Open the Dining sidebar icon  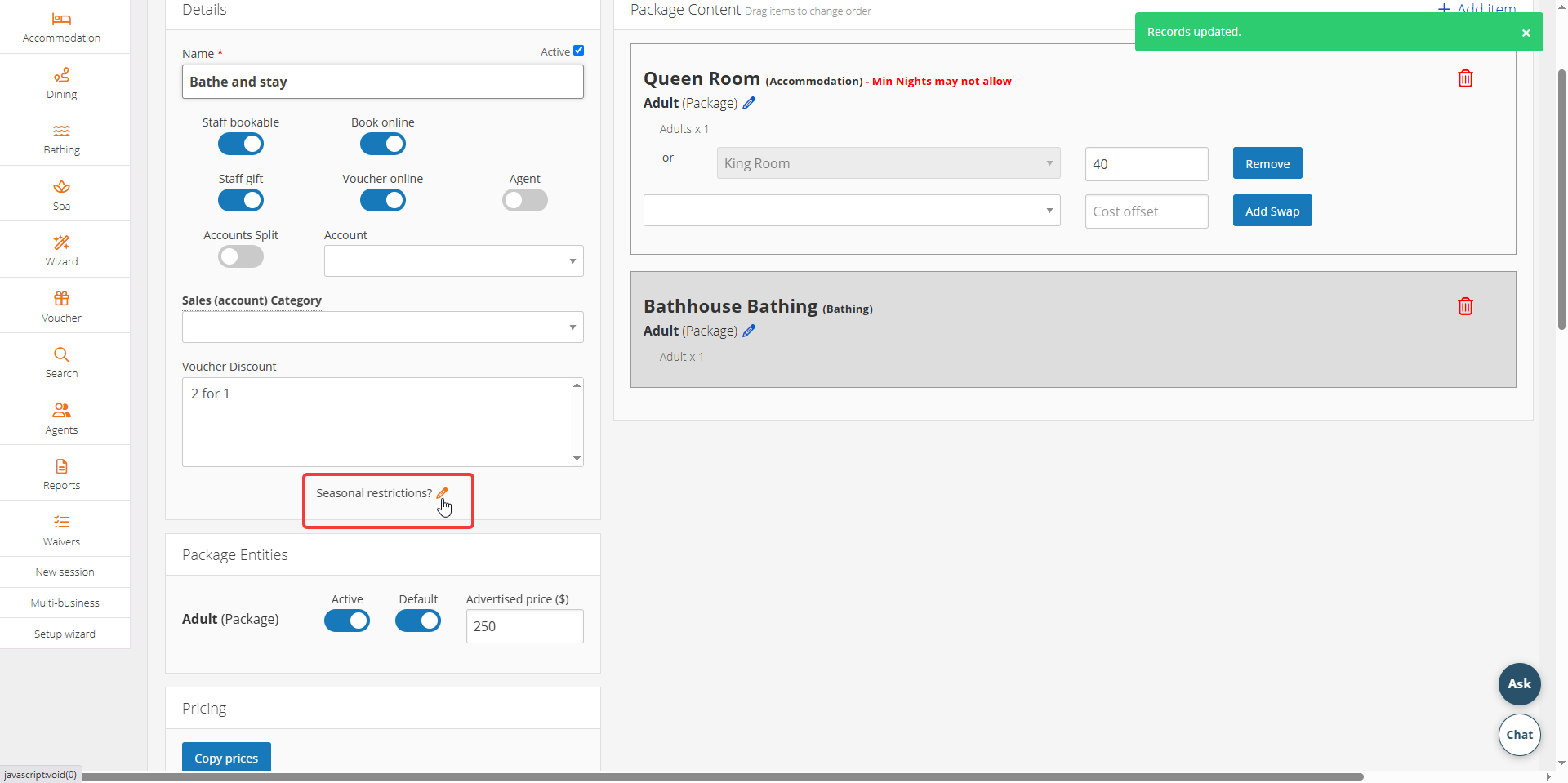pos(61,75)
